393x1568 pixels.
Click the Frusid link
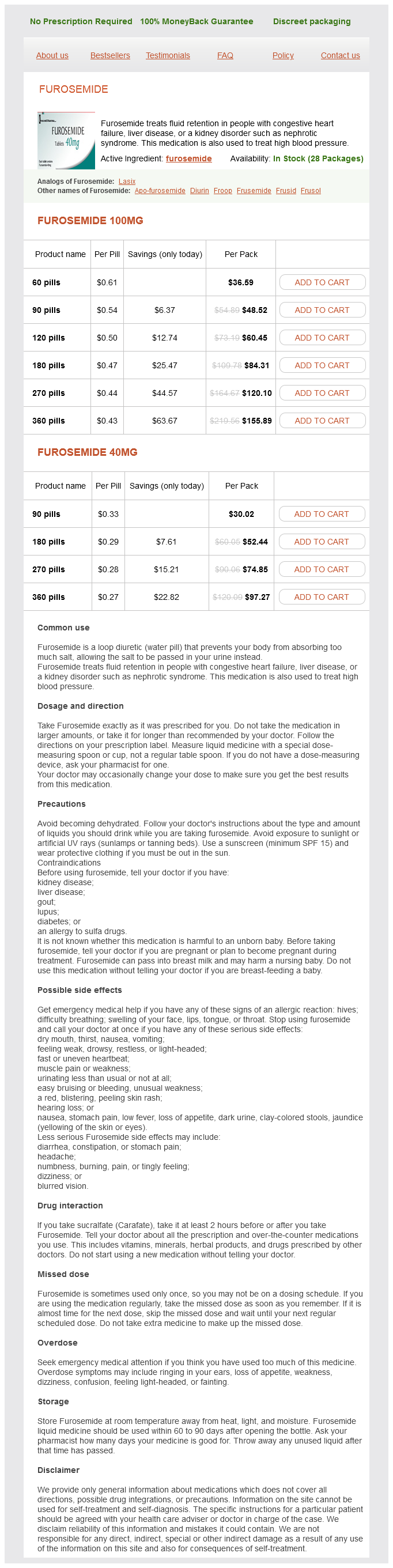click(x=286, y=191)
